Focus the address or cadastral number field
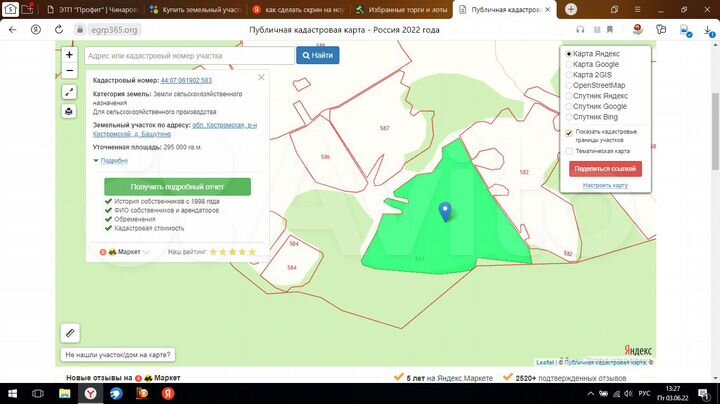Screen dimensions: 720x404 coord(189,56)
